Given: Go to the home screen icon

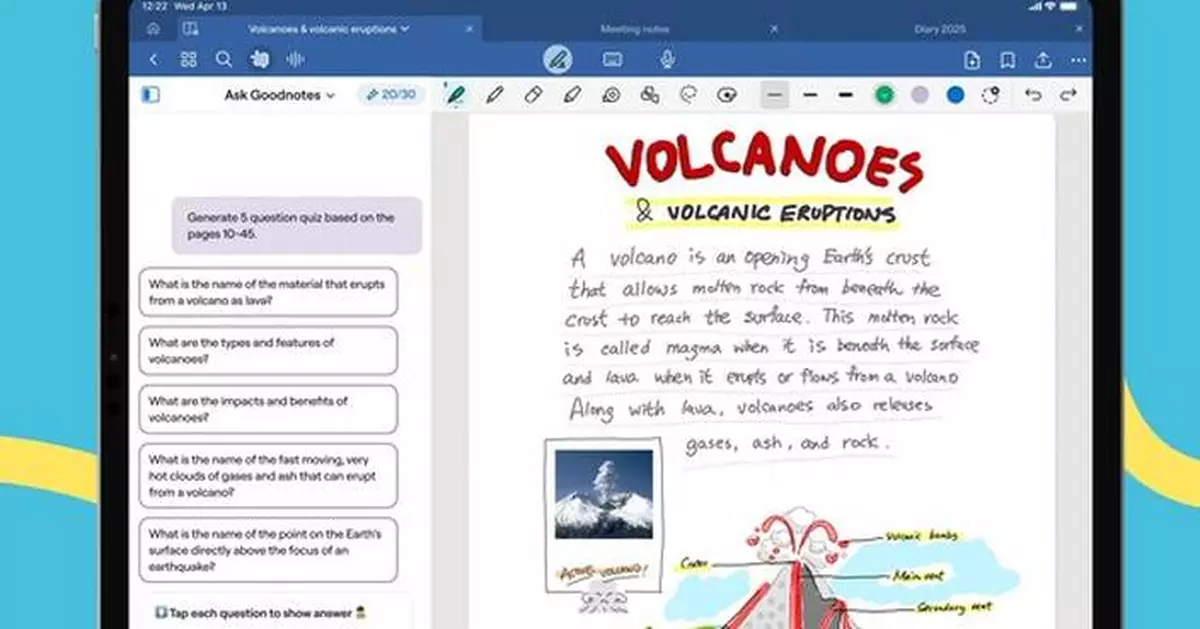Looking at the screenshot, I should click(x=153, y=29).
